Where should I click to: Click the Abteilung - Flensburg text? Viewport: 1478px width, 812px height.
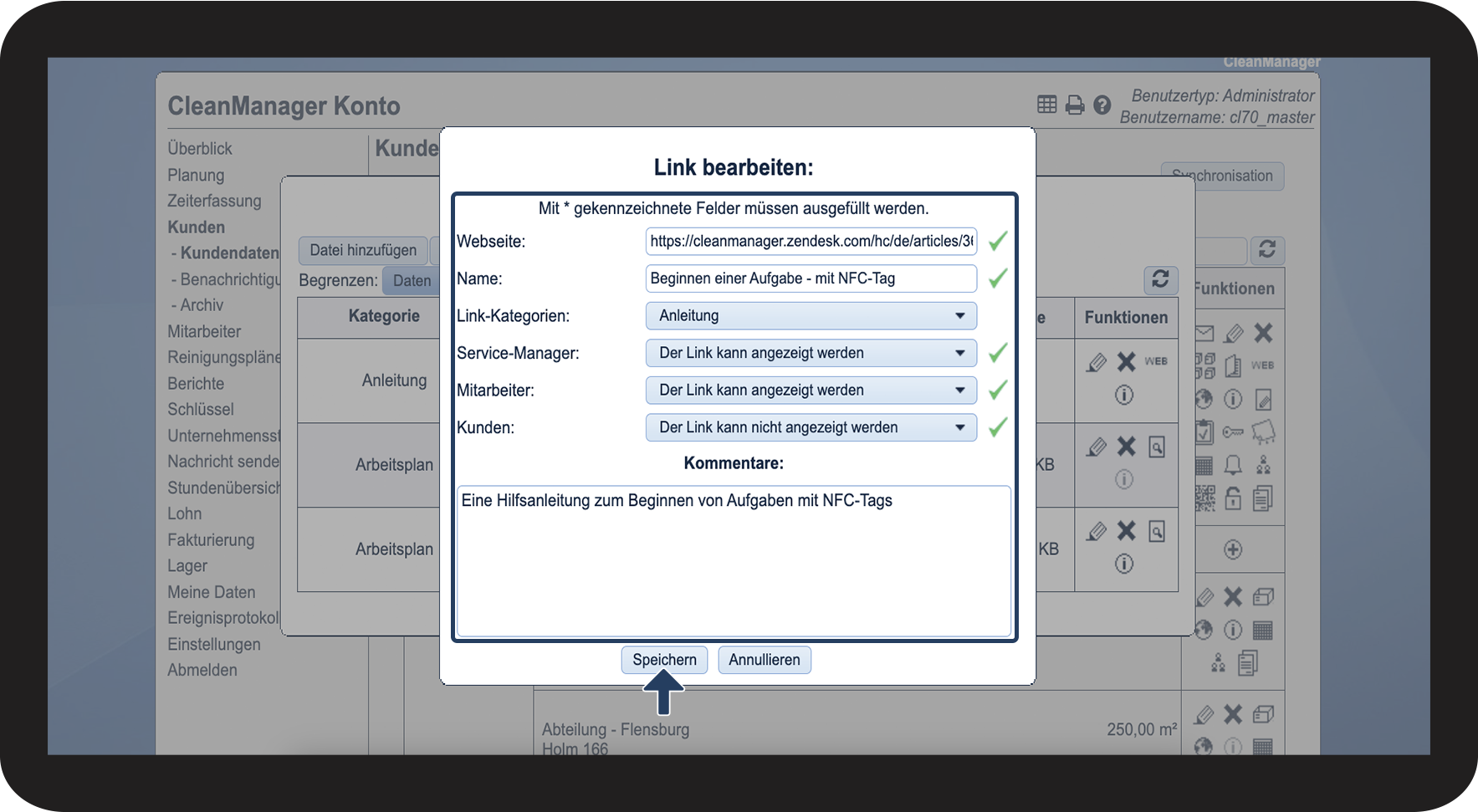(x=616, y=729)
